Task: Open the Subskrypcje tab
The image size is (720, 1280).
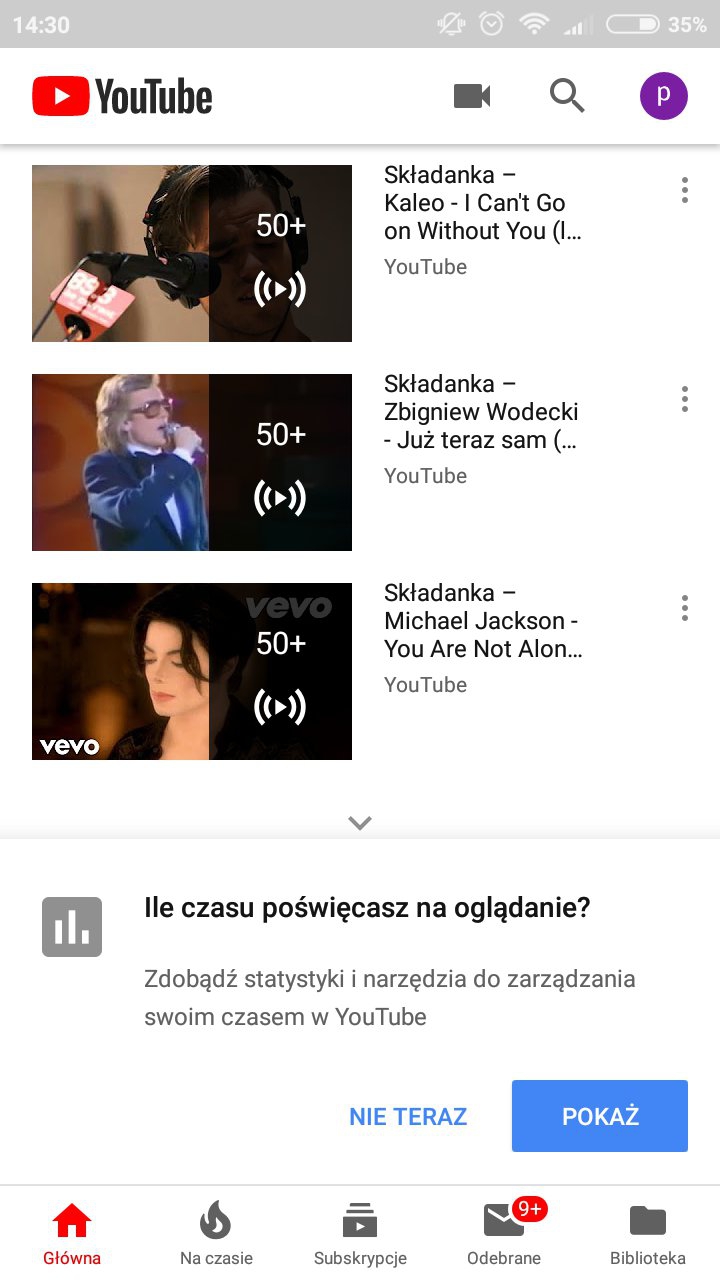Action: tap(360, 1233)
